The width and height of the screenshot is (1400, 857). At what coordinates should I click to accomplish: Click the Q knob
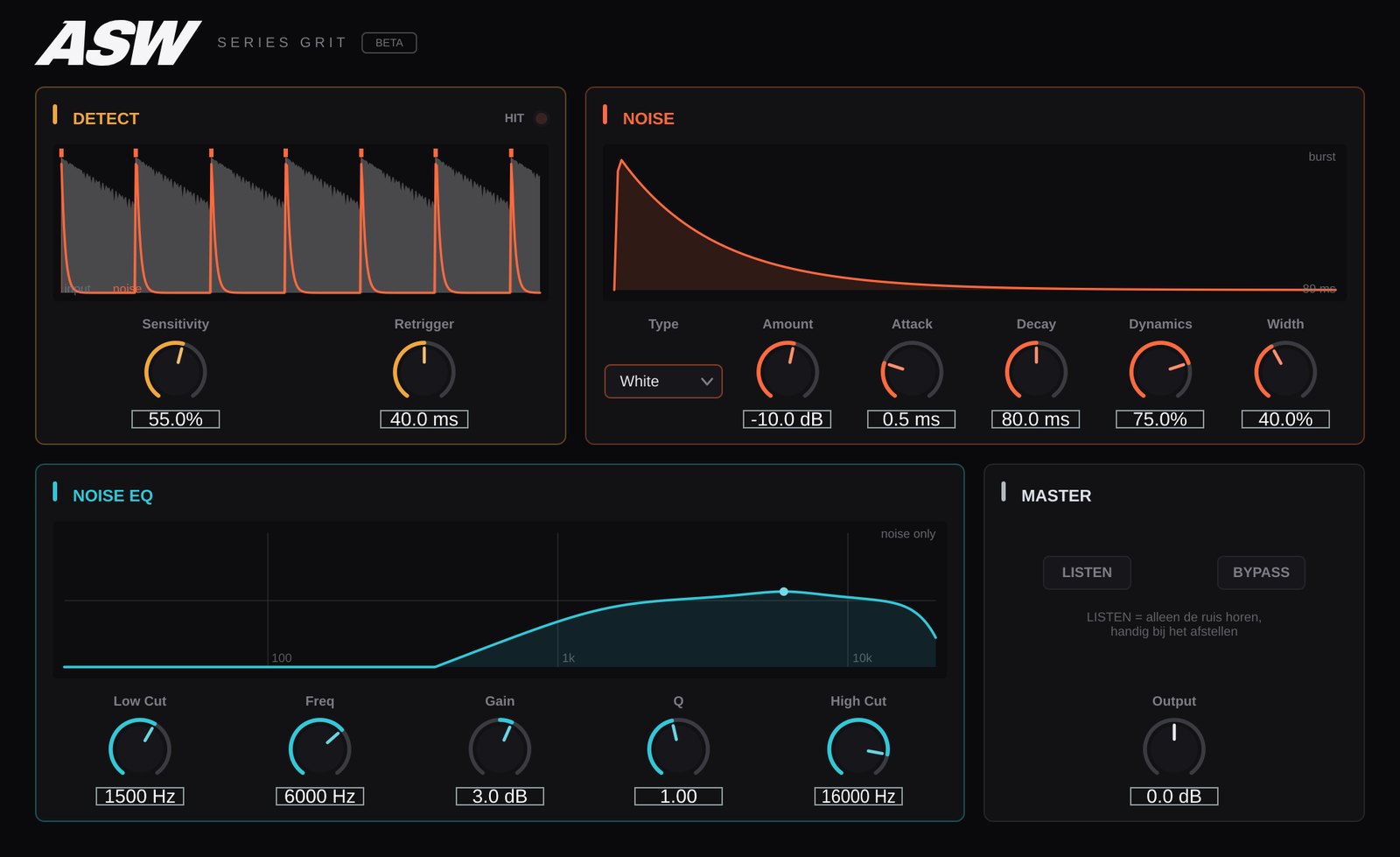click(x=678, y=748)
